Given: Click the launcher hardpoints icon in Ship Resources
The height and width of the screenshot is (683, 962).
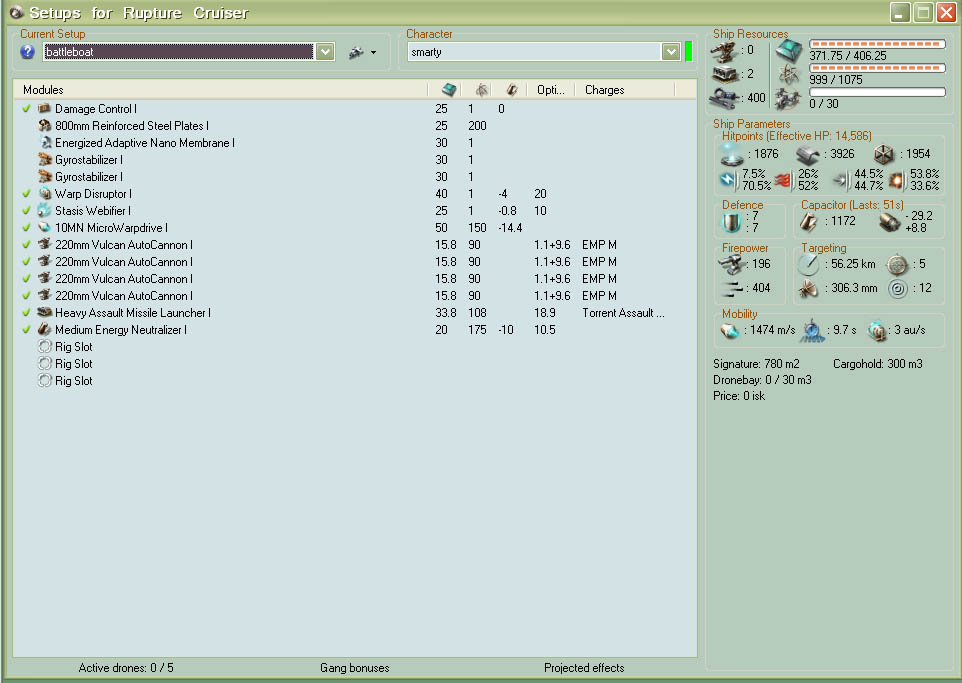Looking at the screenshot, I should click(724, 75).
